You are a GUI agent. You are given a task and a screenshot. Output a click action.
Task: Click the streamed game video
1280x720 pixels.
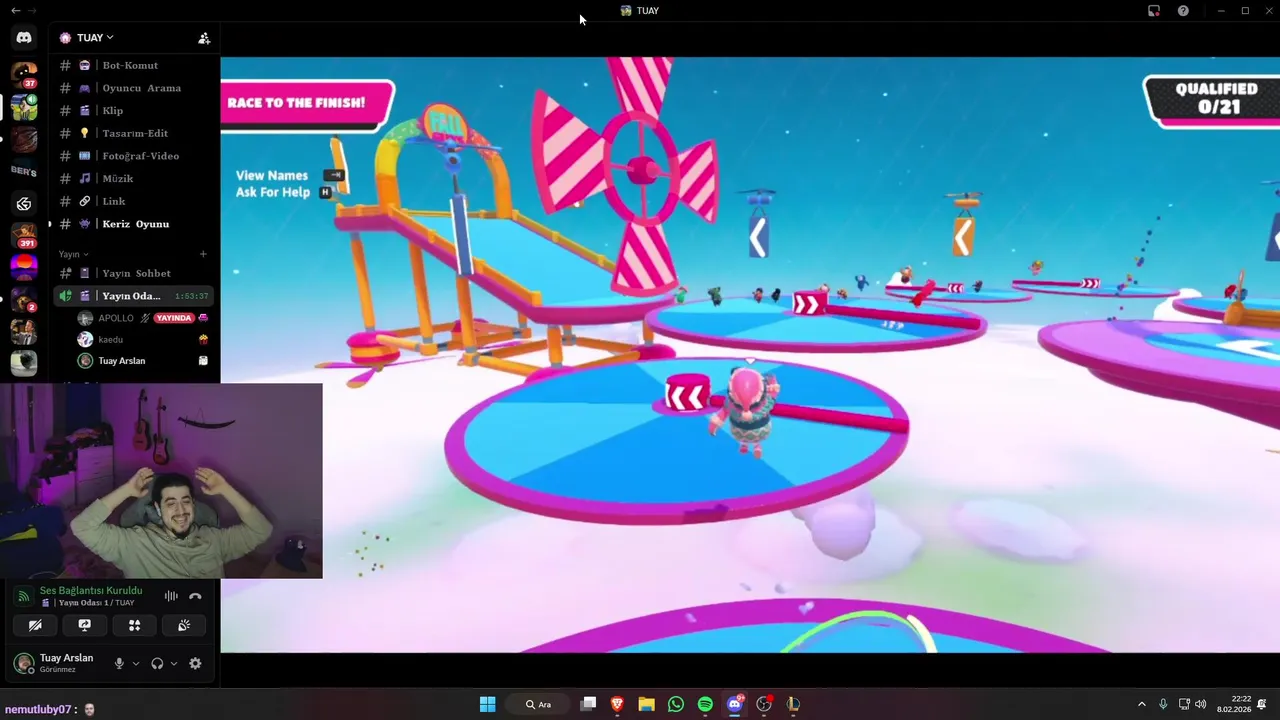[x=750, y=354]
